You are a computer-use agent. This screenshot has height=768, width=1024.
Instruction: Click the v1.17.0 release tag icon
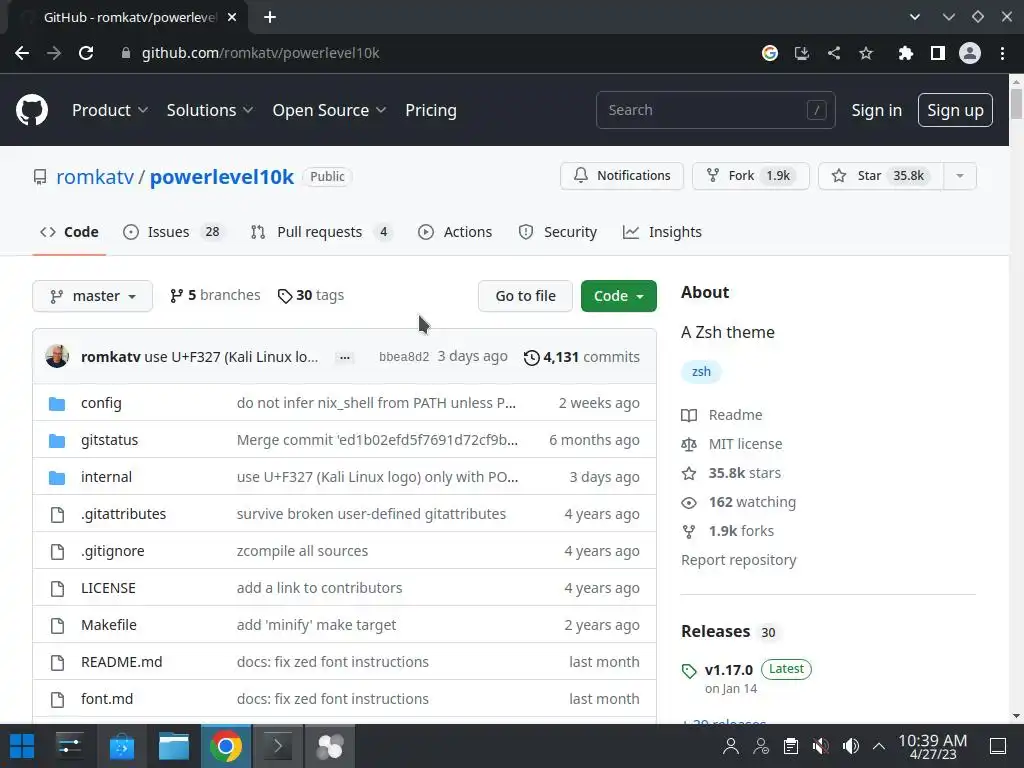click(689, 671)
